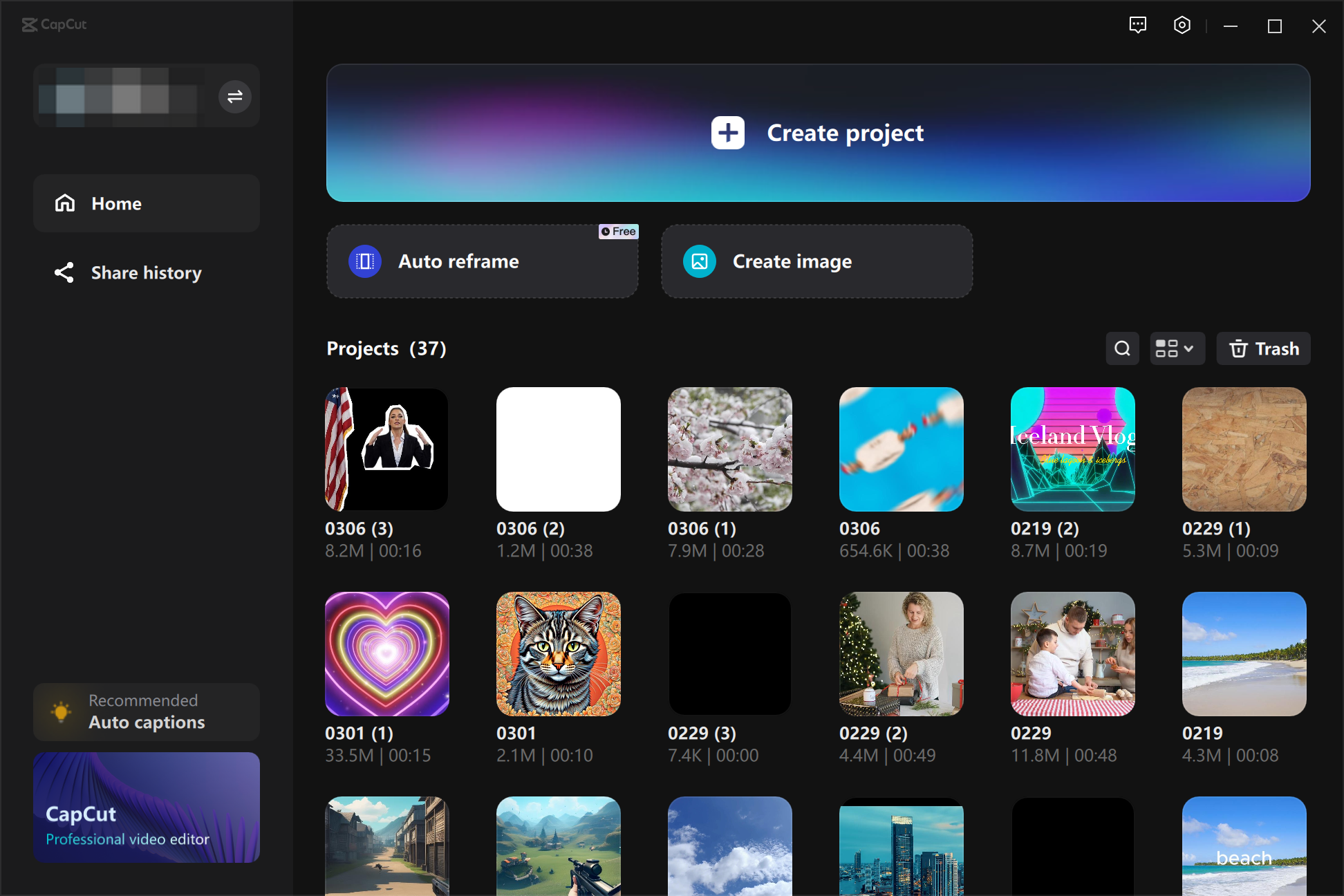This screenshot has width=1344, height=896.
Task: Click the CapCut logo
Action: (x=55, y=25)
